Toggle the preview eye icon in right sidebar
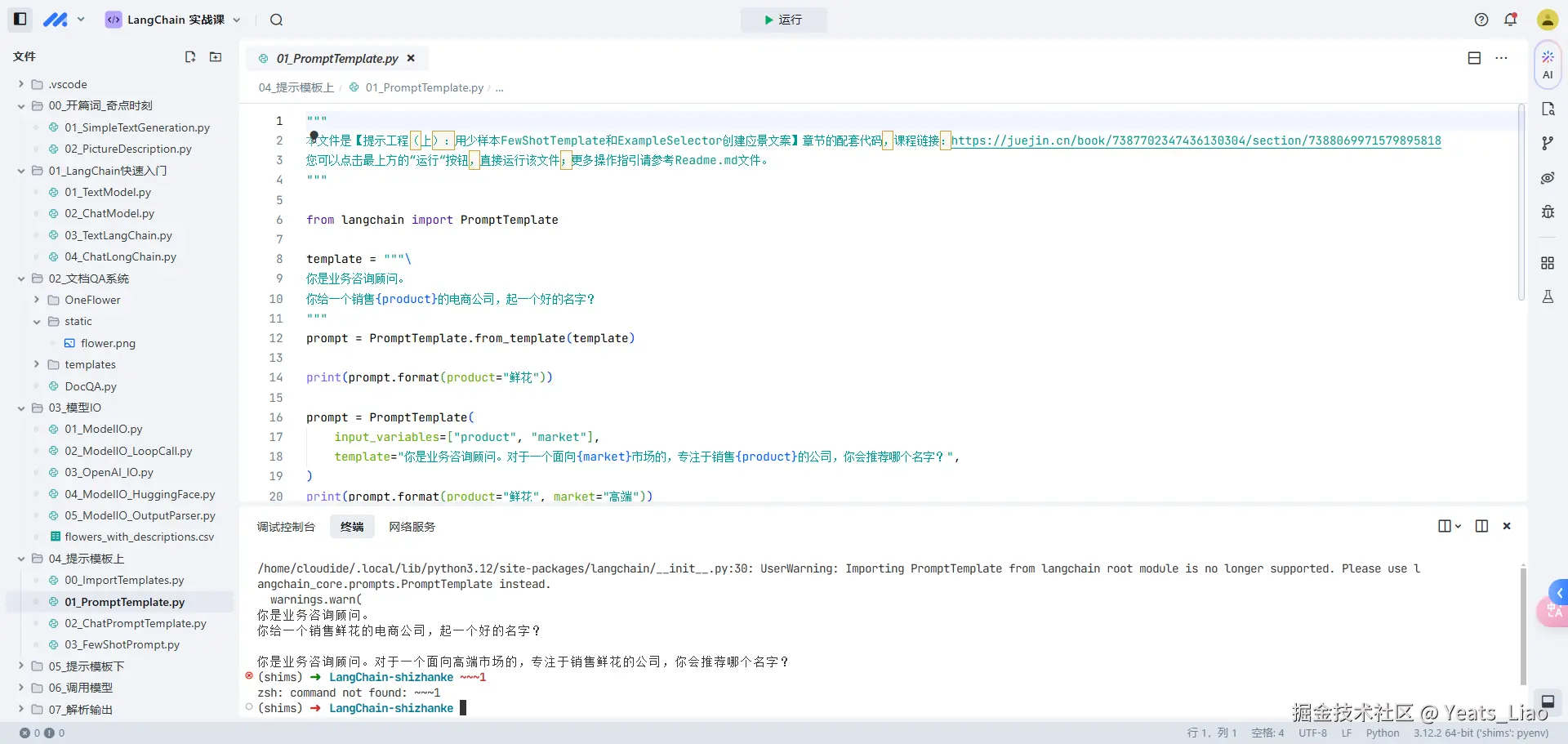The image size is (1568, 744). (1548, 178)
